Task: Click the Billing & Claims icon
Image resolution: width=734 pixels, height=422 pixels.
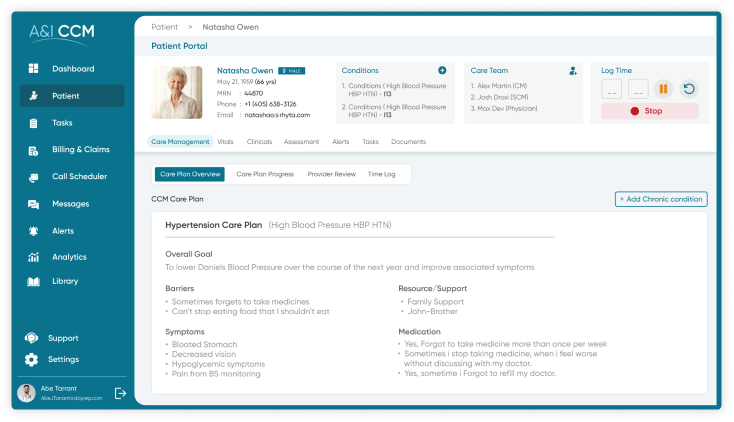Action: [x=33, y=151]
